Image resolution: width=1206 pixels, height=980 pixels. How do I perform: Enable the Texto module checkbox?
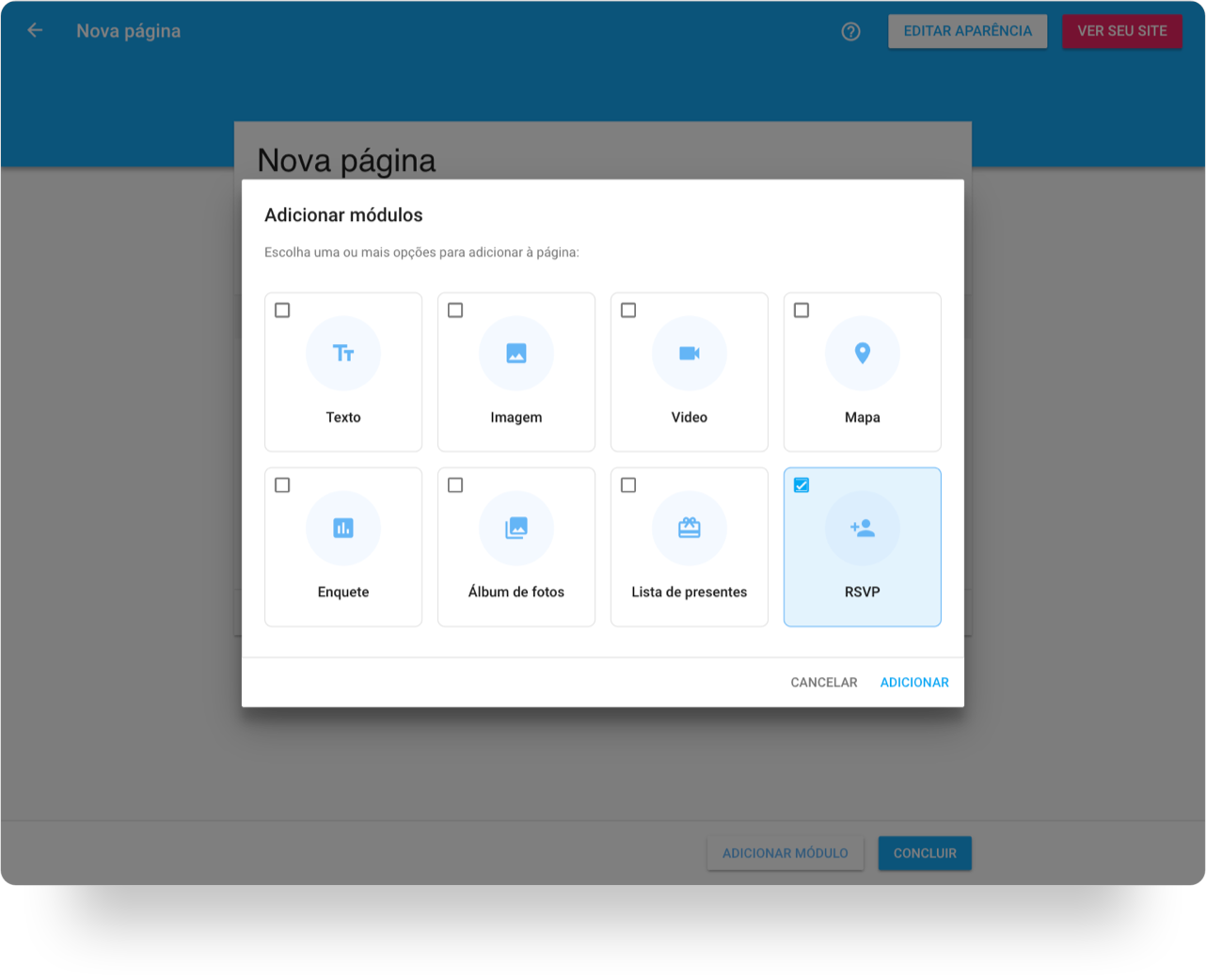(x=282, y=310)
